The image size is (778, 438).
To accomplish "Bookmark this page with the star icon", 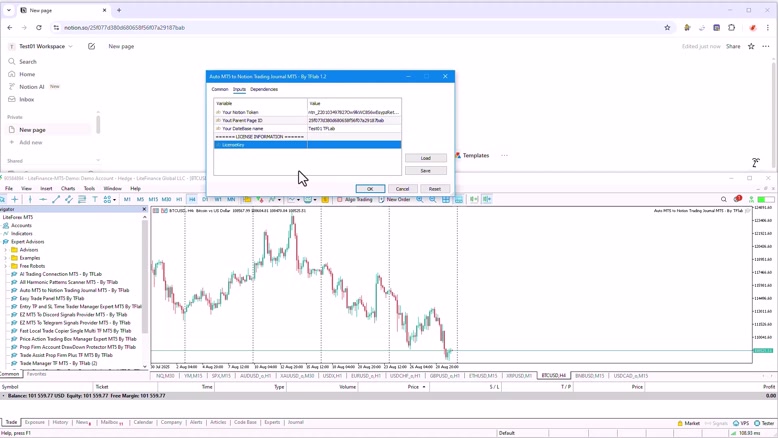I will pos(751,46).
